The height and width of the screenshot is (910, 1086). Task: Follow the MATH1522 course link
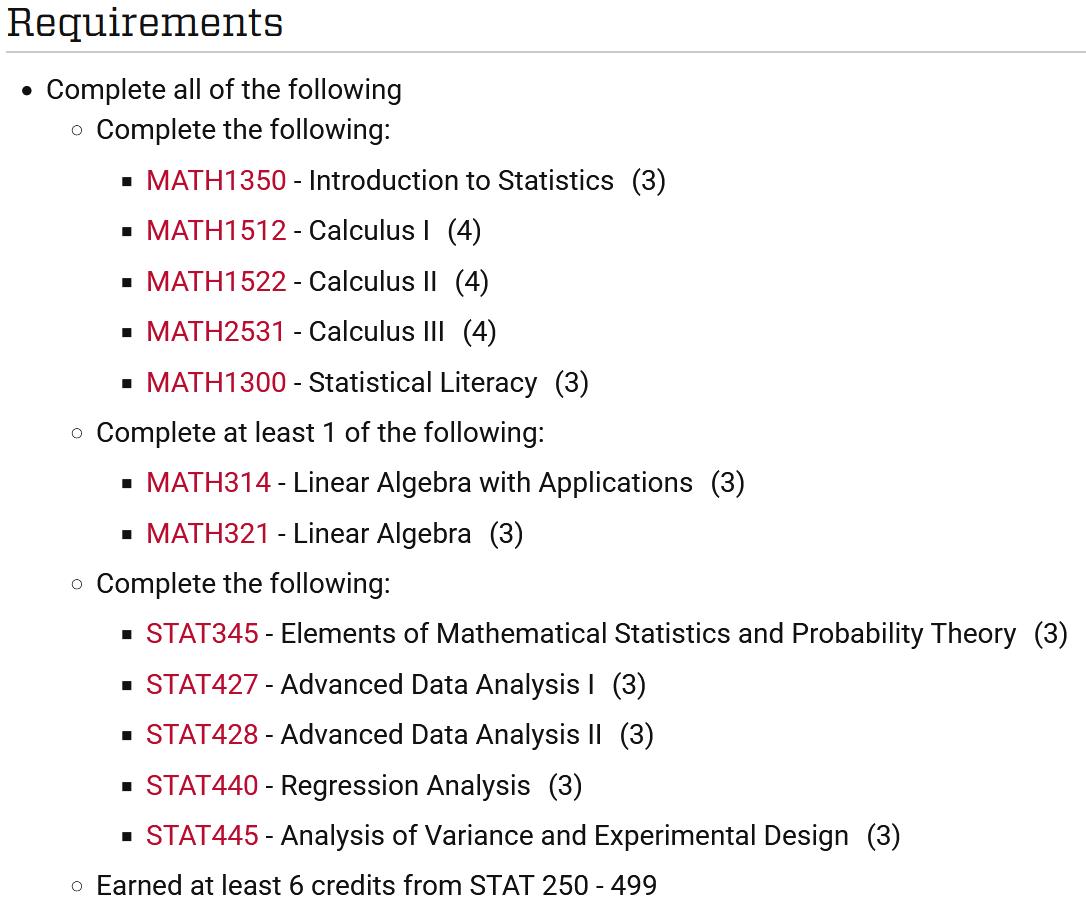coord(216,282)
